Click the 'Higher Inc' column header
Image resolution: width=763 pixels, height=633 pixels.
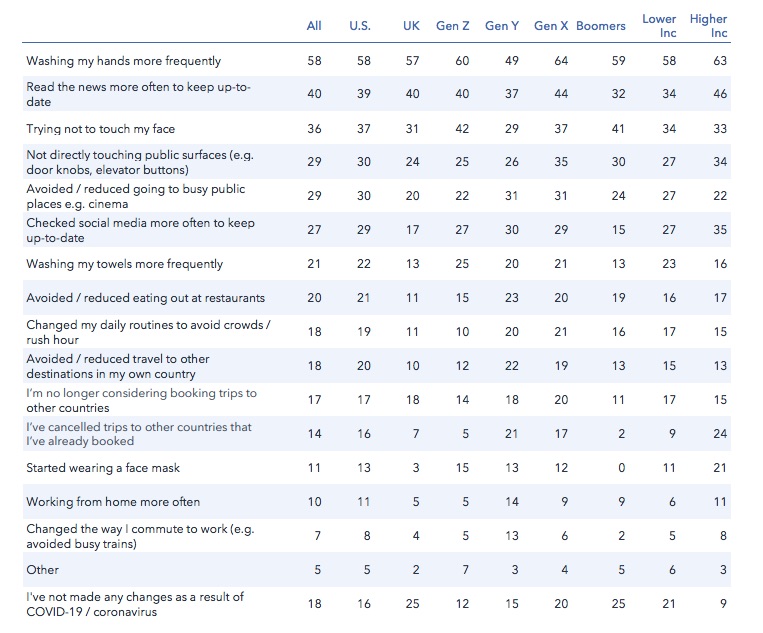coord(708,26)
